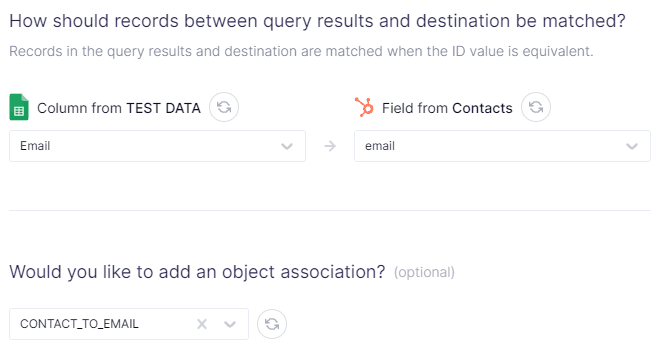Expand the object association chevron arrow

pyautogui.click(x=230, y=324)
